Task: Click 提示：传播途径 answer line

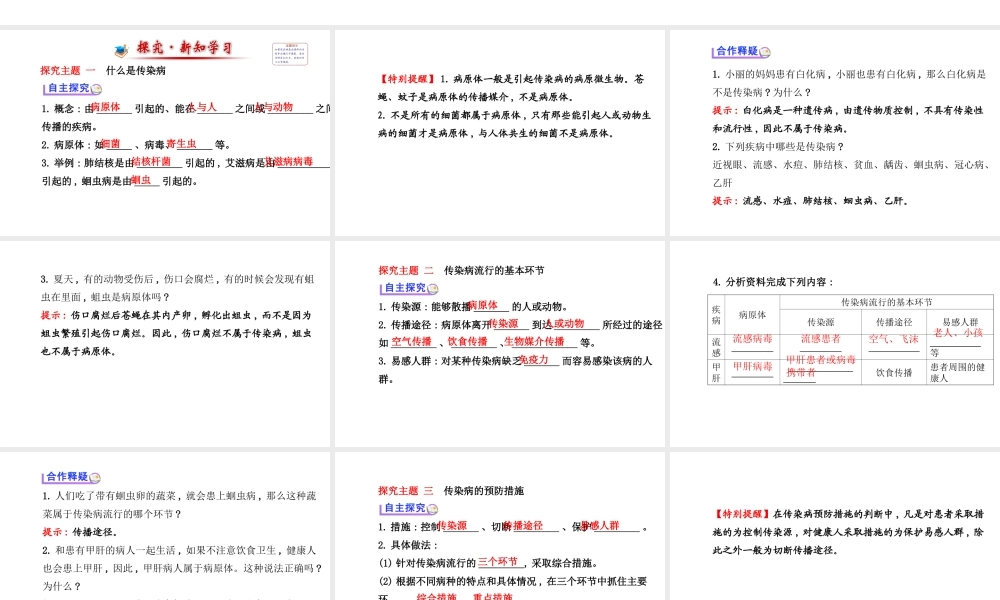Action: [80, 532]
